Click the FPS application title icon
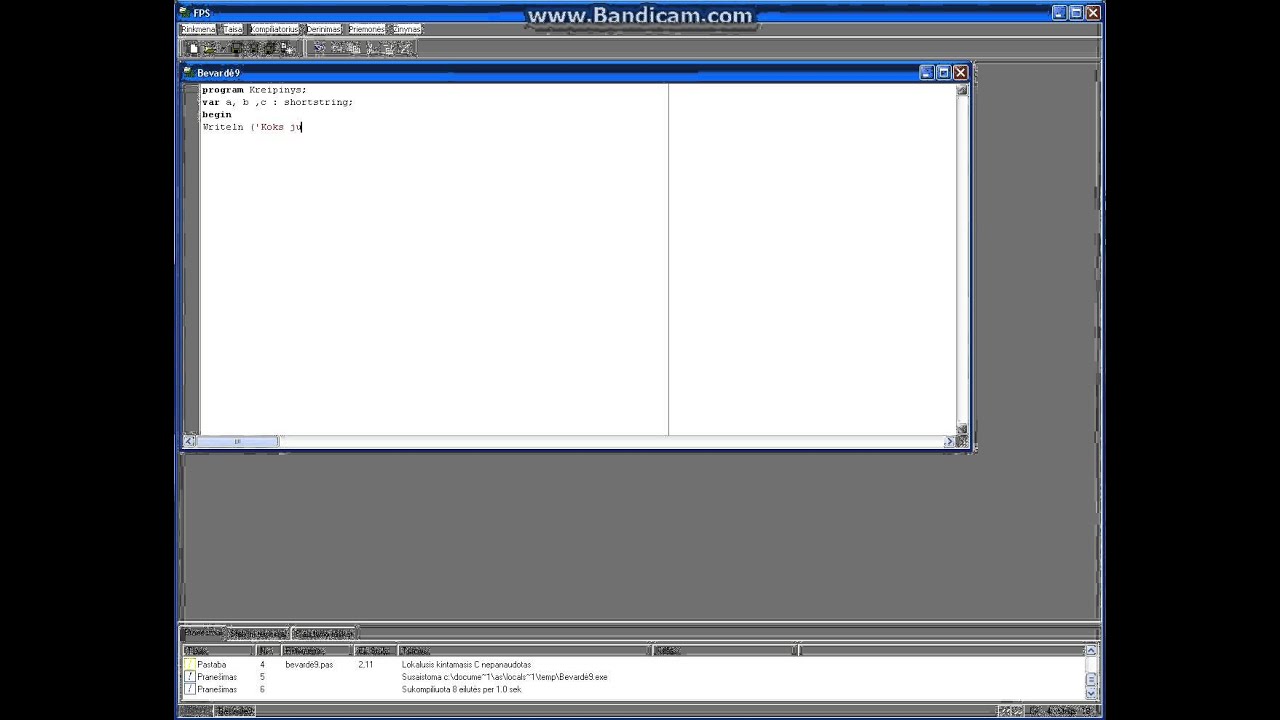 184,13
